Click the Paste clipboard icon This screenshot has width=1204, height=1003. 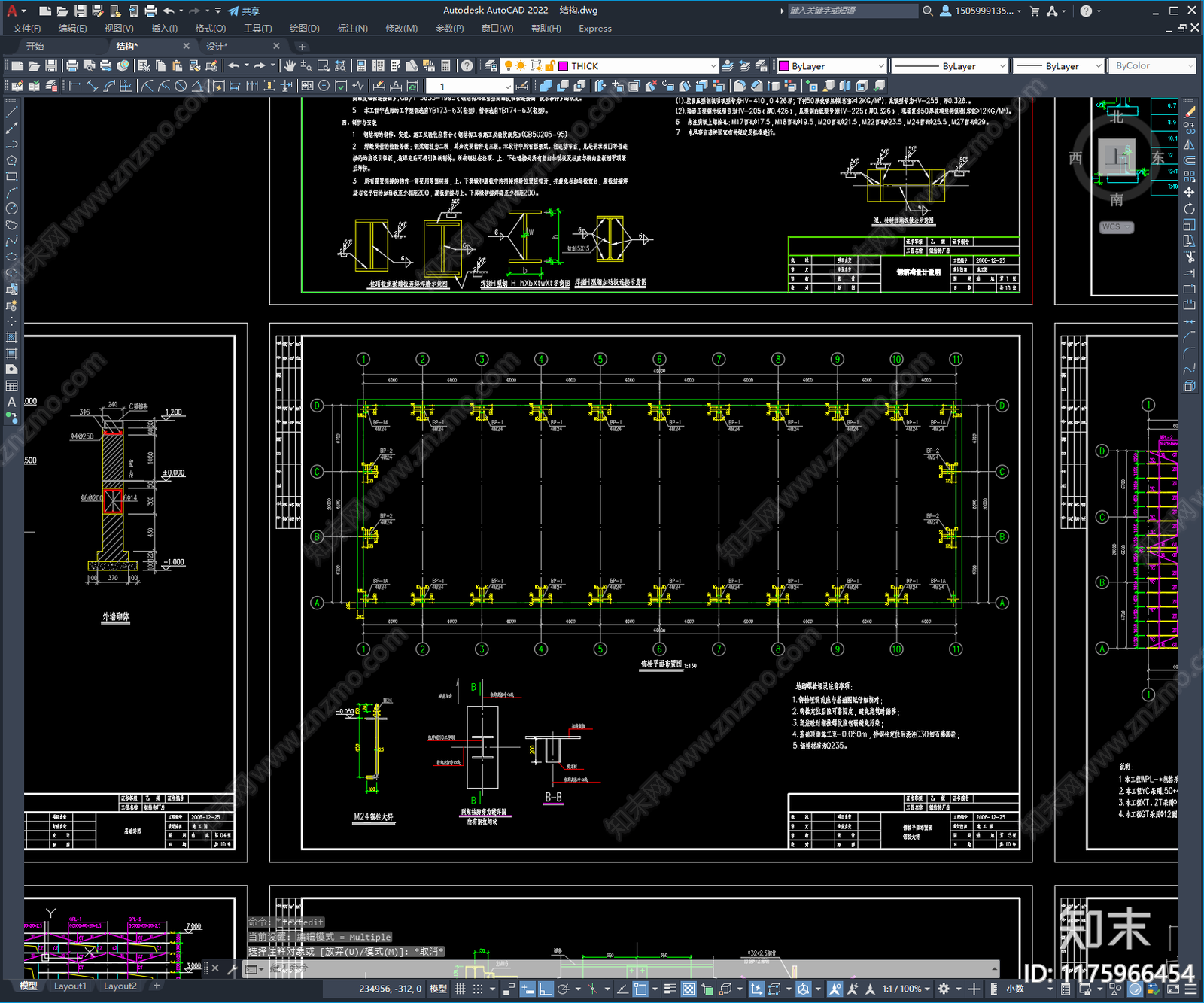click(177, 66)
